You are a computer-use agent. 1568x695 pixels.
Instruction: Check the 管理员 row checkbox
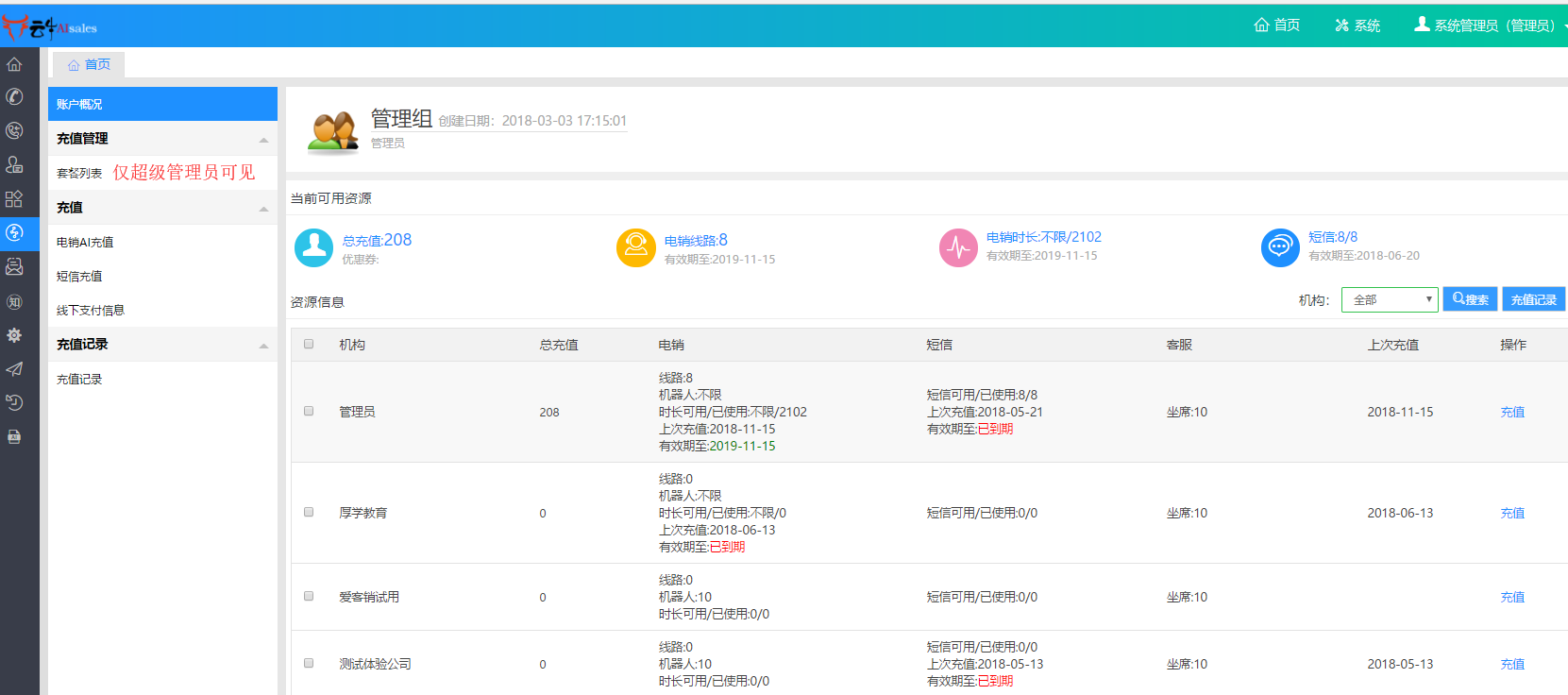309,411
